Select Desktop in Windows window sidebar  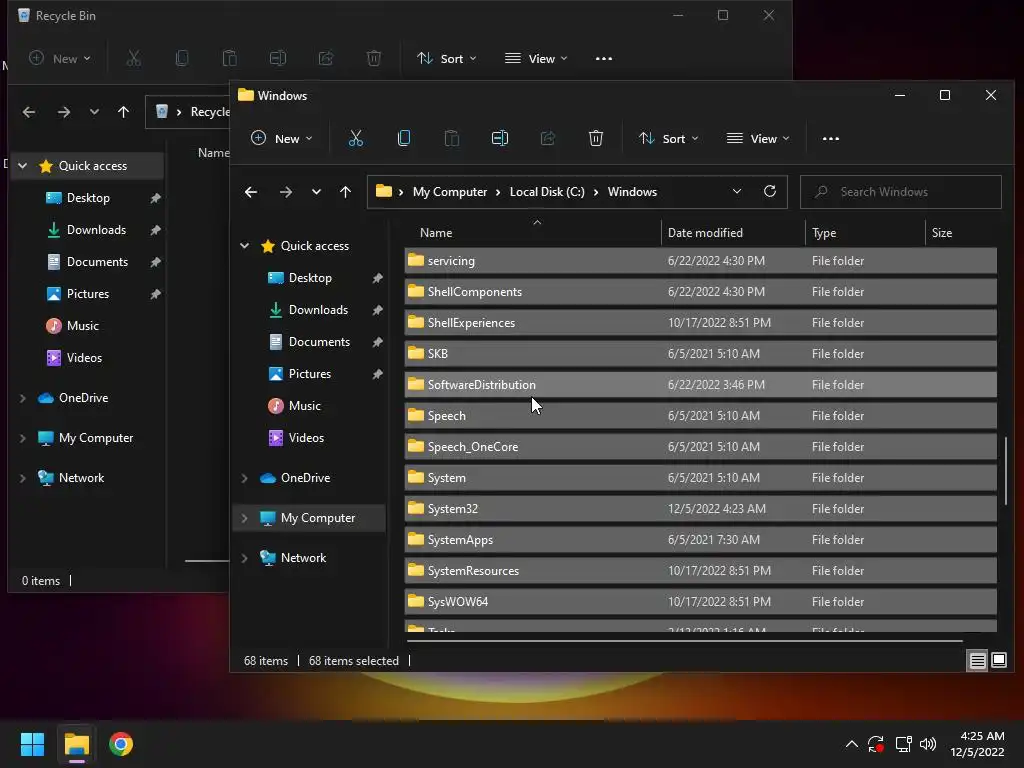(310, 278)
